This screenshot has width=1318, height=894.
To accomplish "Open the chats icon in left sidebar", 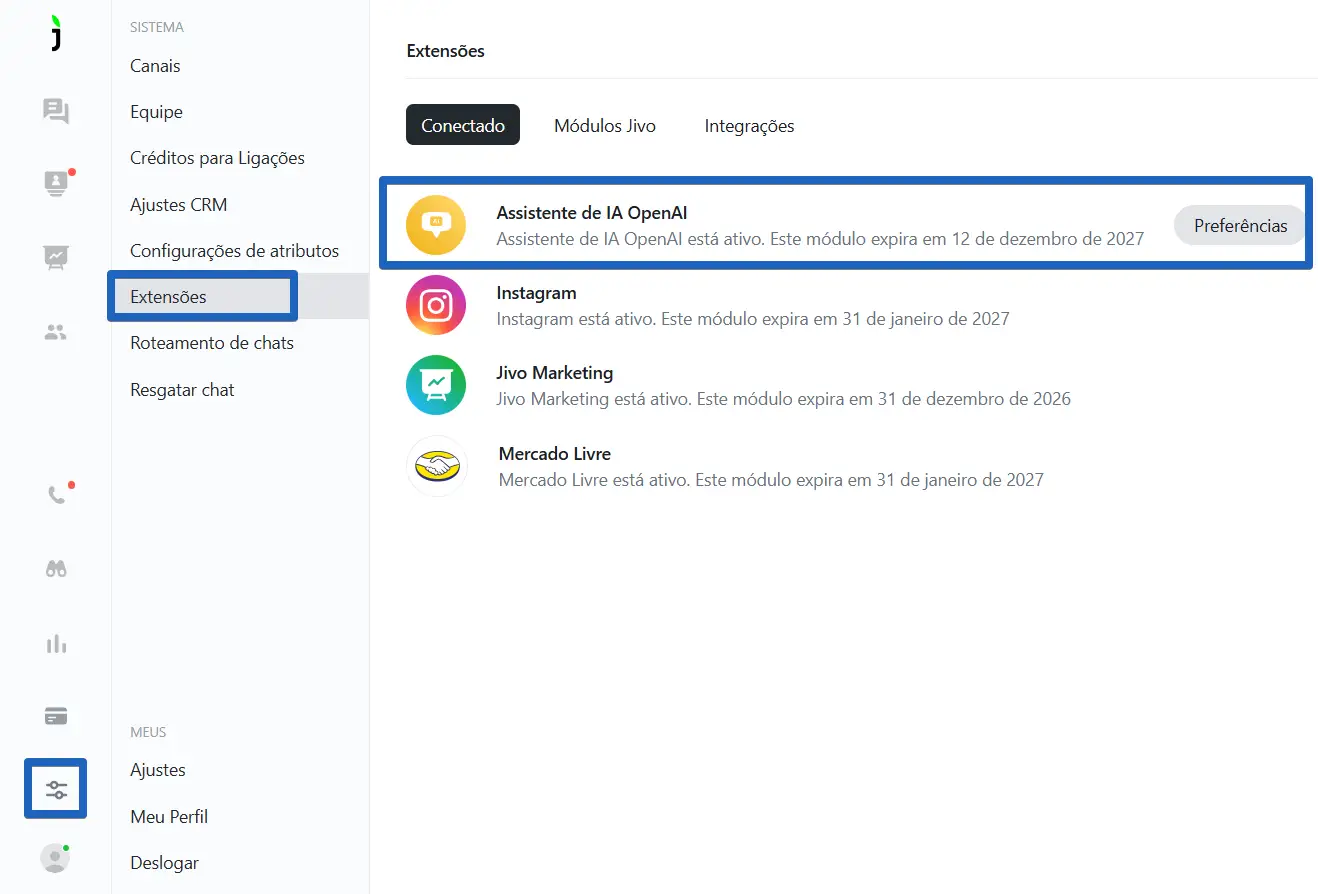I will click(x=56, y=111).
